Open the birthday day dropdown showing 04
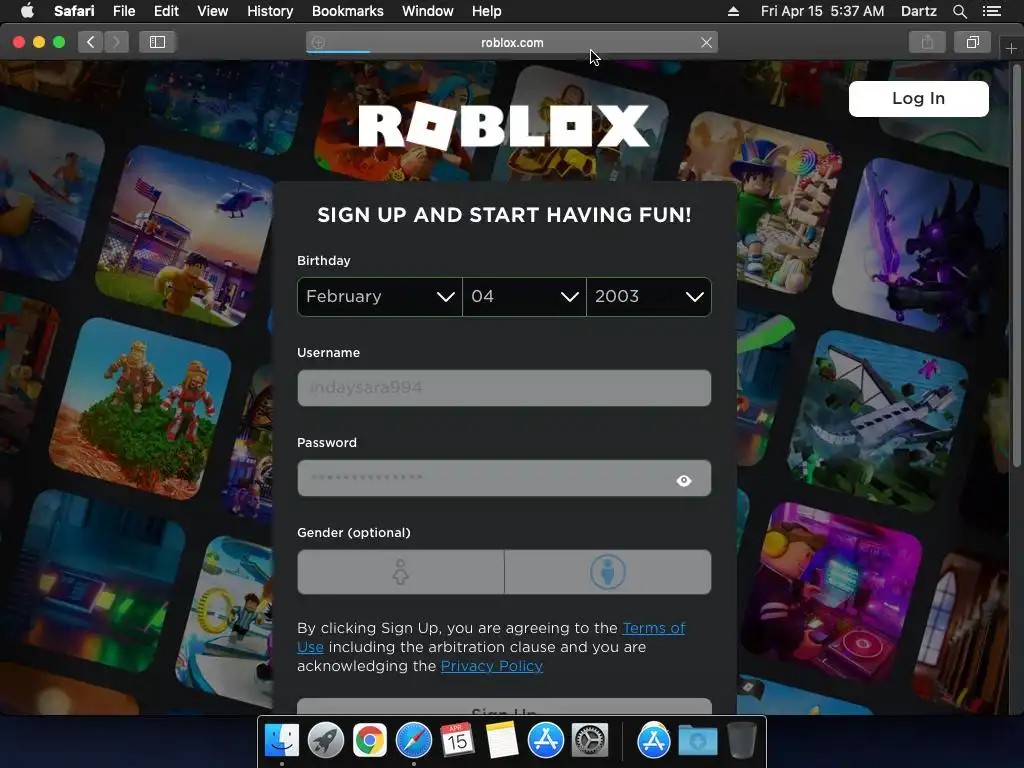 click(524, 296)
